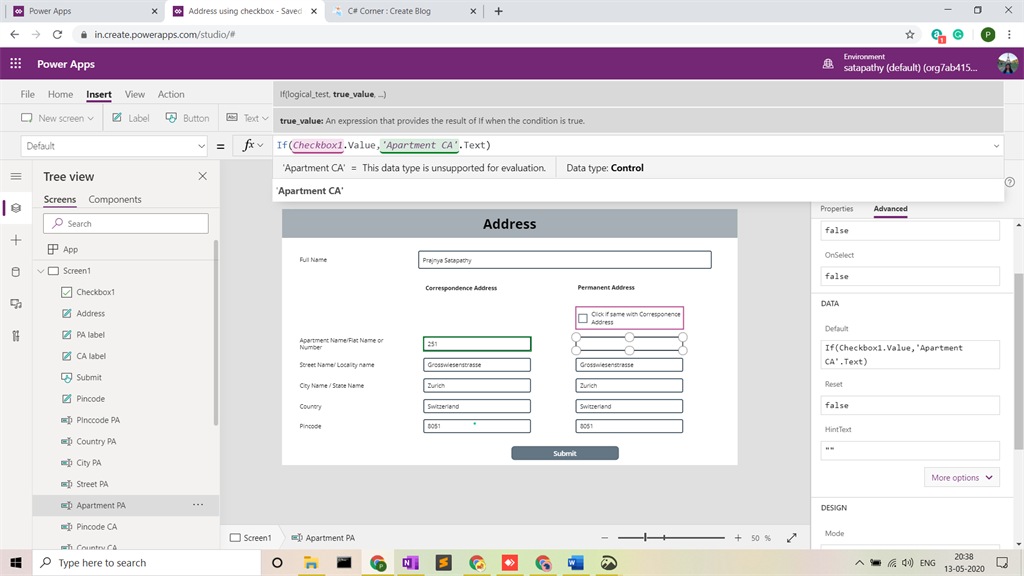The height and width of the screenshot is (576, 1024).
Task: Collapse the Screen1 tree node
Action: [40, 270]
